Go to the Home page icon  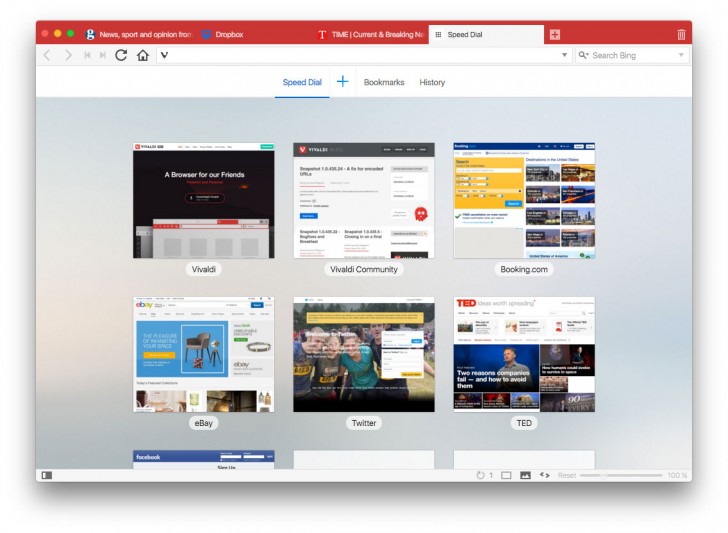click(x=143, y=55)
